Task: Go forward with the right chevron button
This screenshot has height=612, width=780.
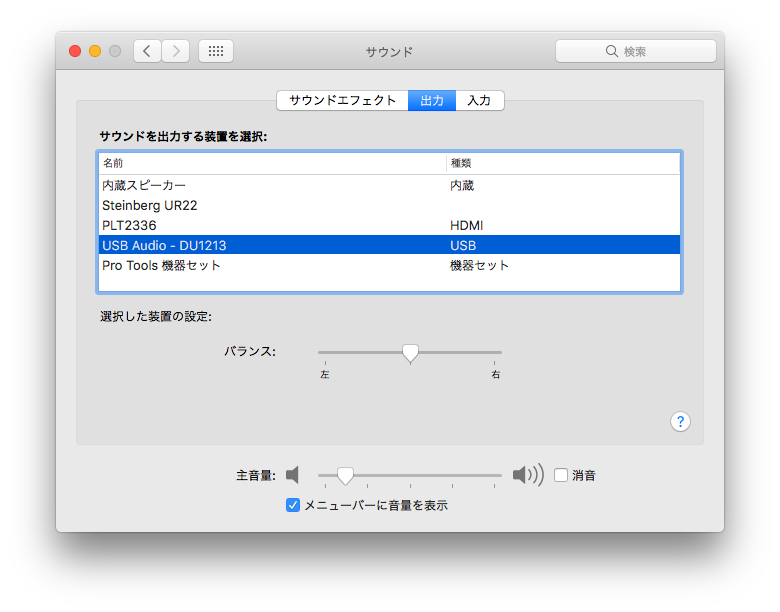Action: (x=176, y=51)
